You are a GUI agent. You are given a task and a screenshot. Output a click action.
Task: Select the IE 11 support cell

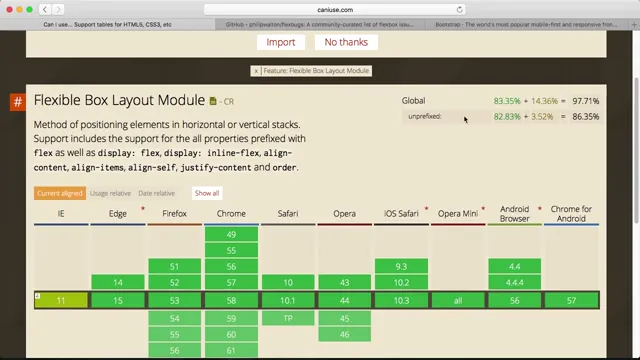point(61,300)
